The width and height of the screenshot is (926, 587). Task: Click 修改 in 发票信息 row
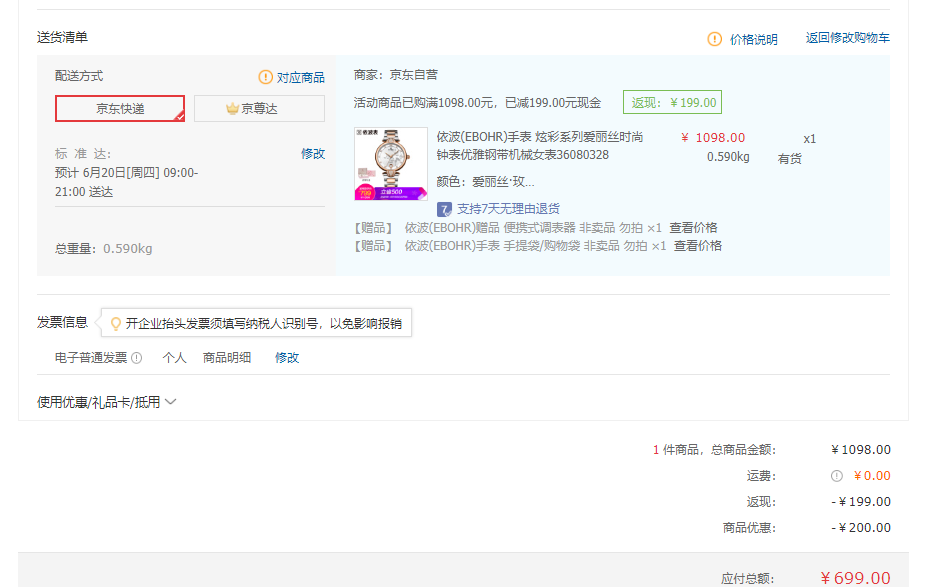(x=287, y=358)
